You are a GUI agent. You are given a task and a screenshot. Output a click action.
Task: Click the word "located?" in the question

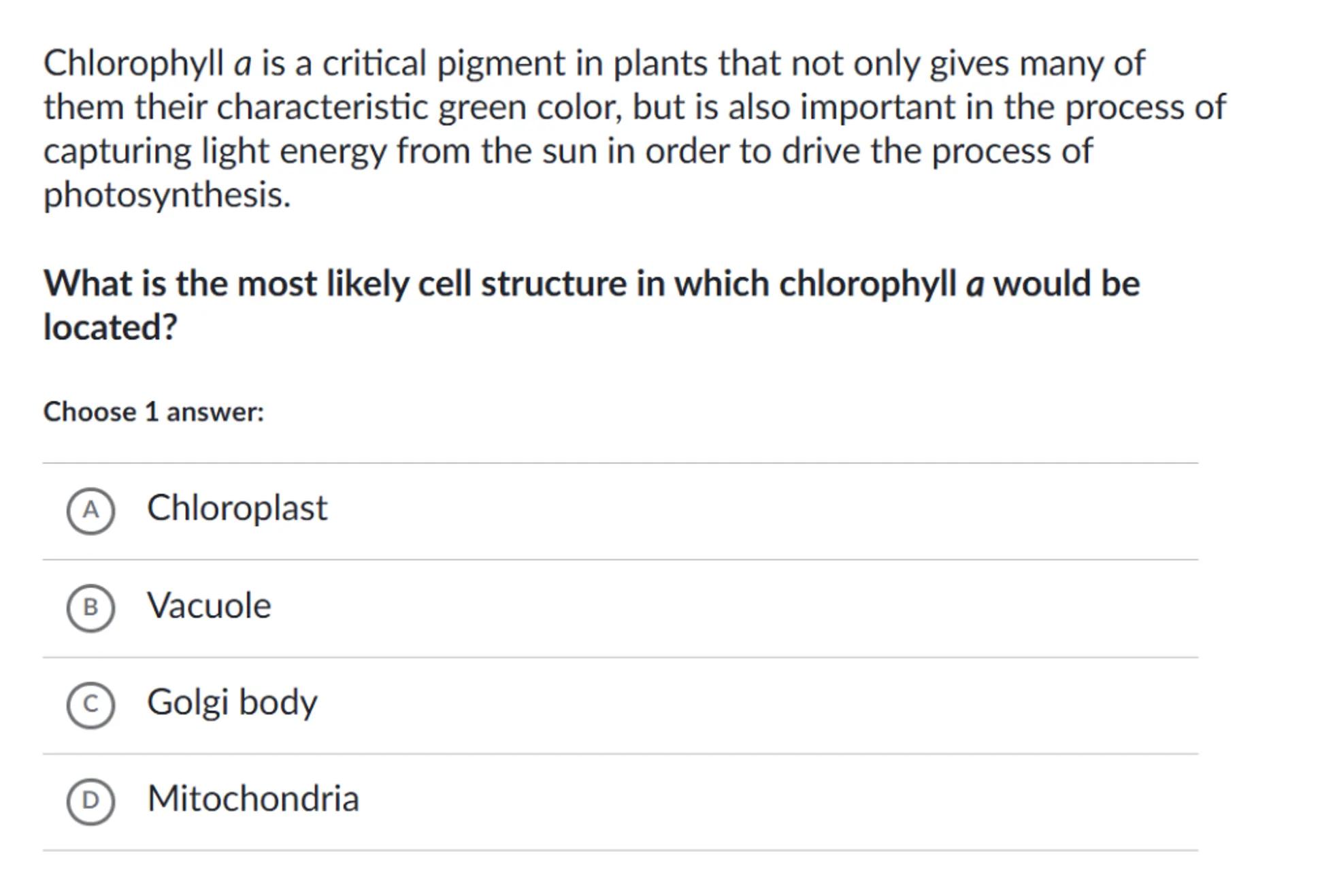point(110,327)
